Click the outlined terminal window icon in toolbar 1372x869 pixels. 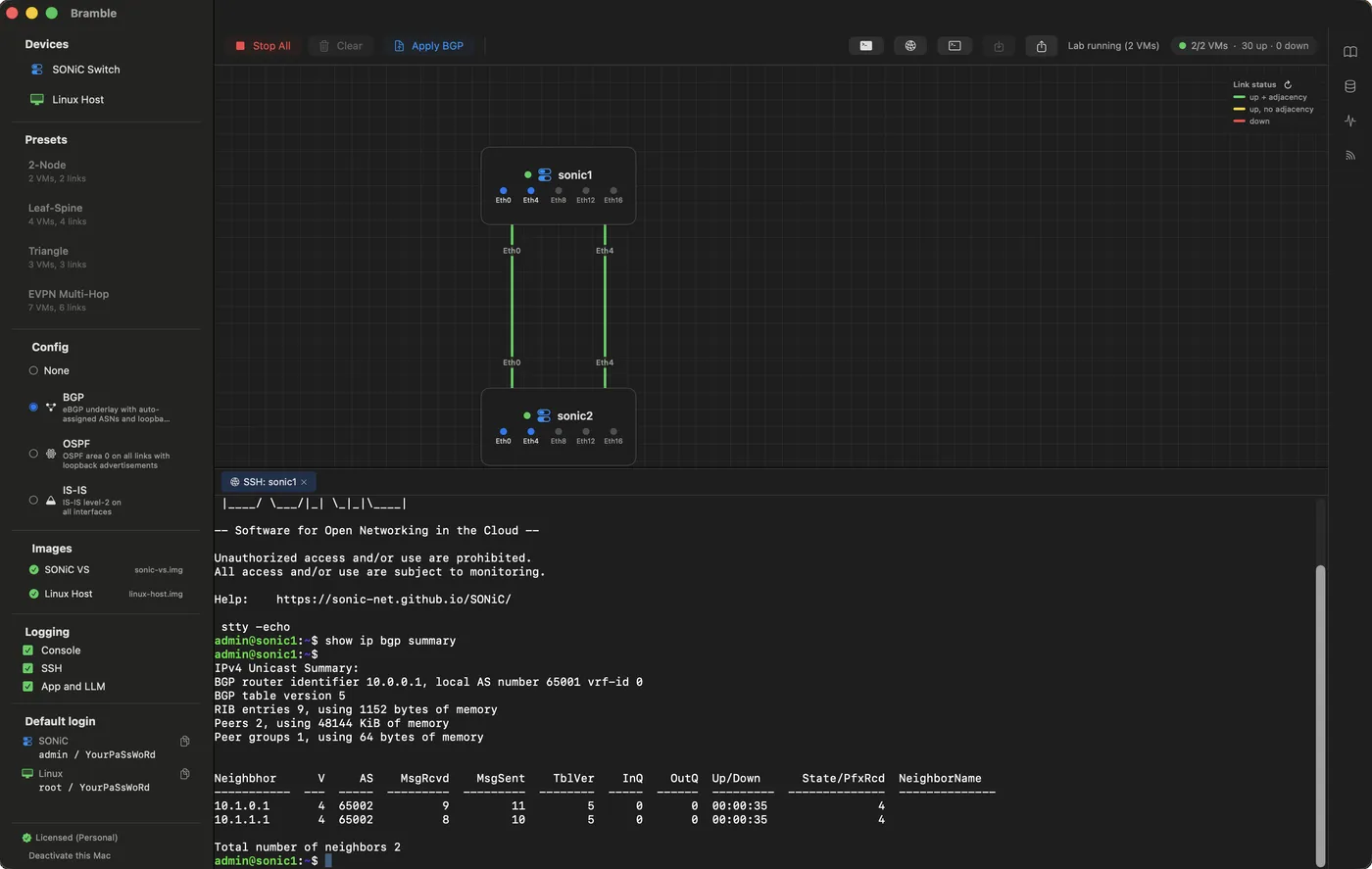[x=955, y=46]
